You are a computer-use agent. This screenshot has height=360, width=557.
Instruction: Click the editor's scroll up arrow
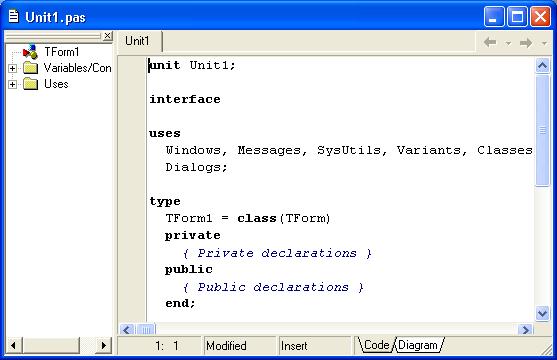coord(542,65)
